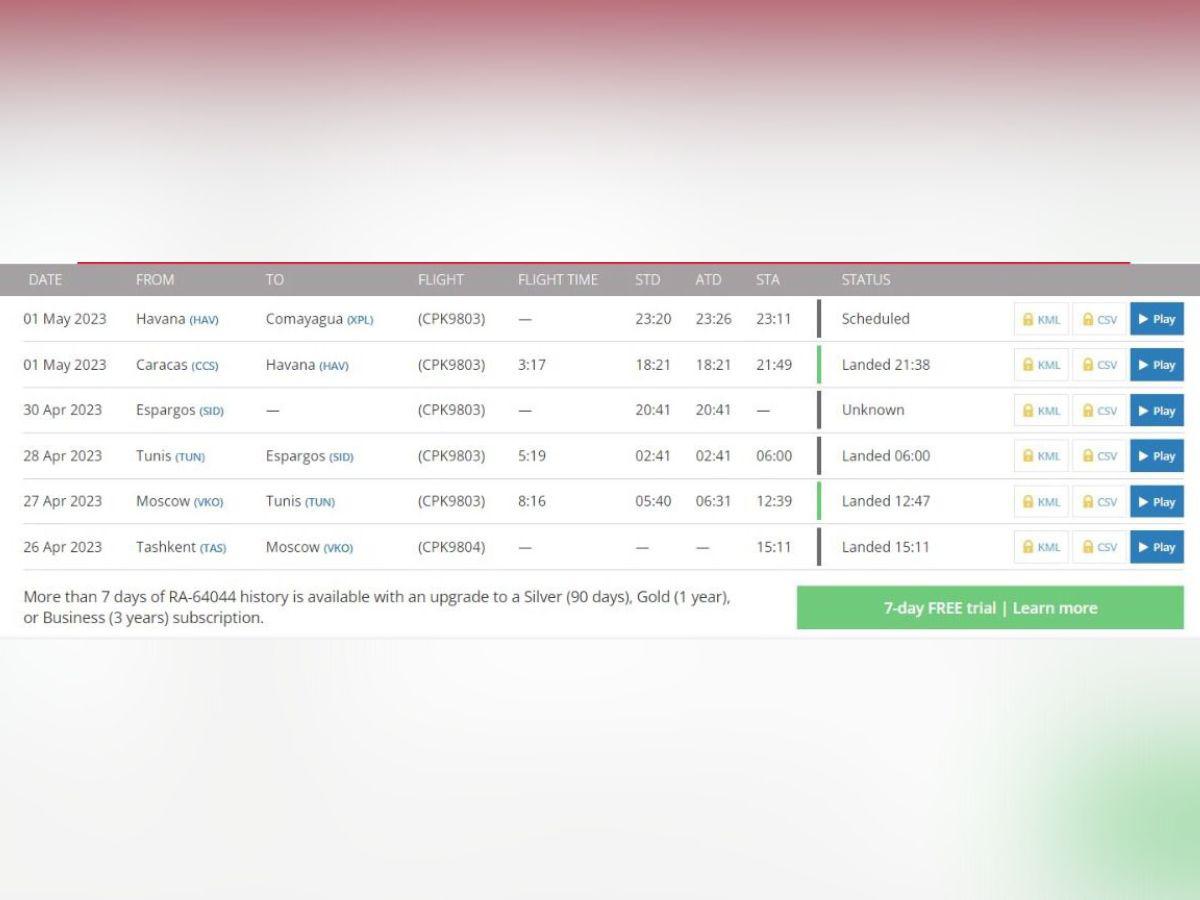Image resolution: width=1200 pixels, height=900 pixels.
Task: Download CSV for Tashkent to Moscow flight
Action: tap(1099, 547)
